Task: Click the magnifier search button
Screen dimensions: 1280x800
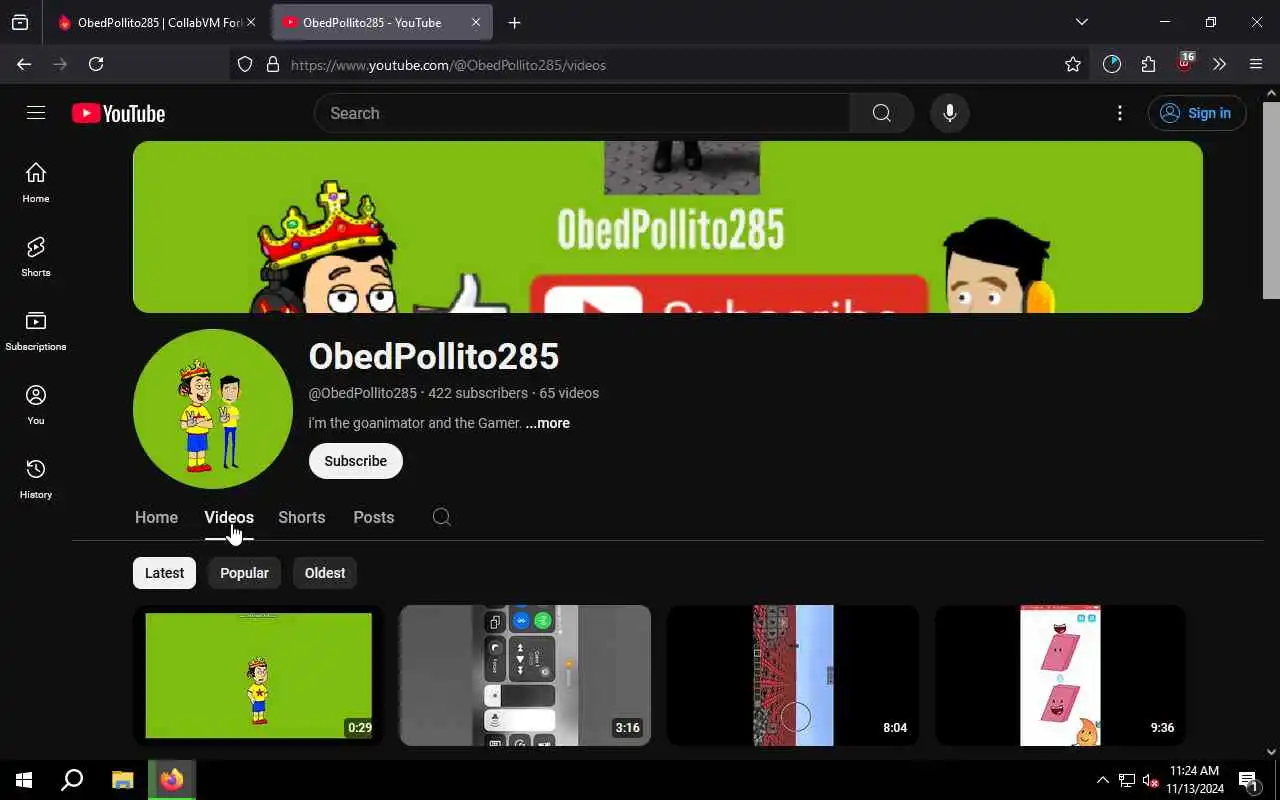Action: [881, 113]
